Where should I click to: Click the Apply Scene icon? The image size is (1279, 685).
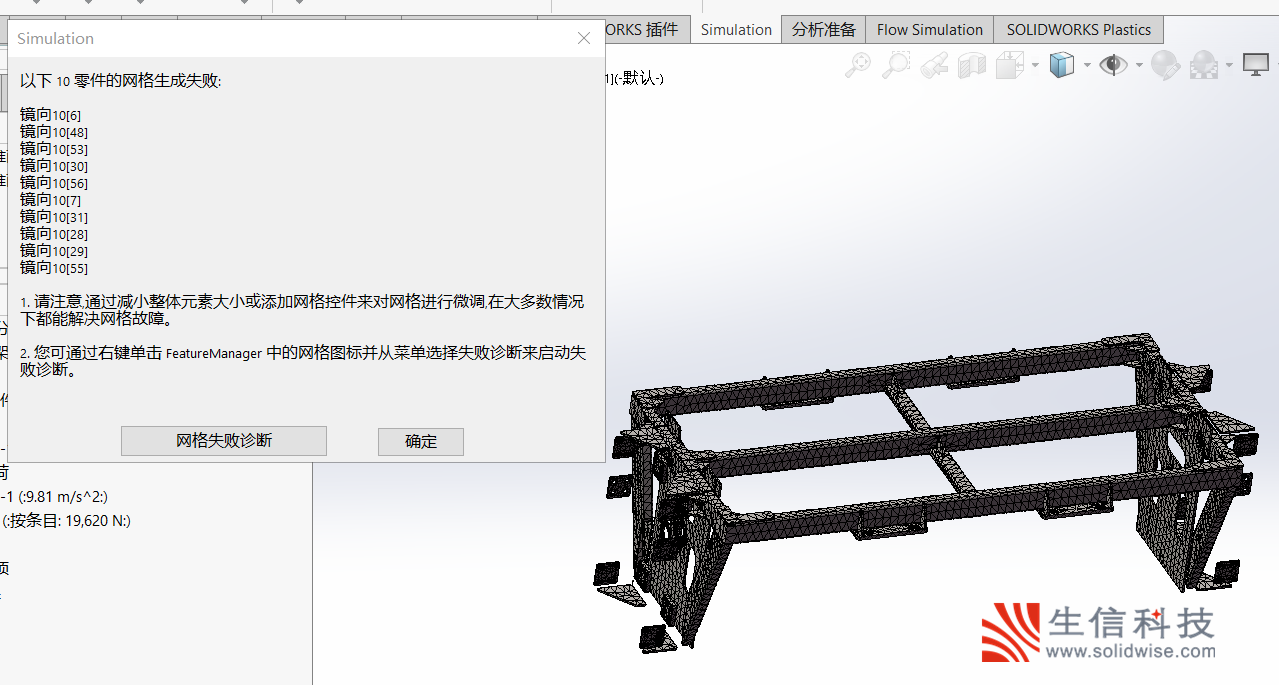tap(1203, 66)
